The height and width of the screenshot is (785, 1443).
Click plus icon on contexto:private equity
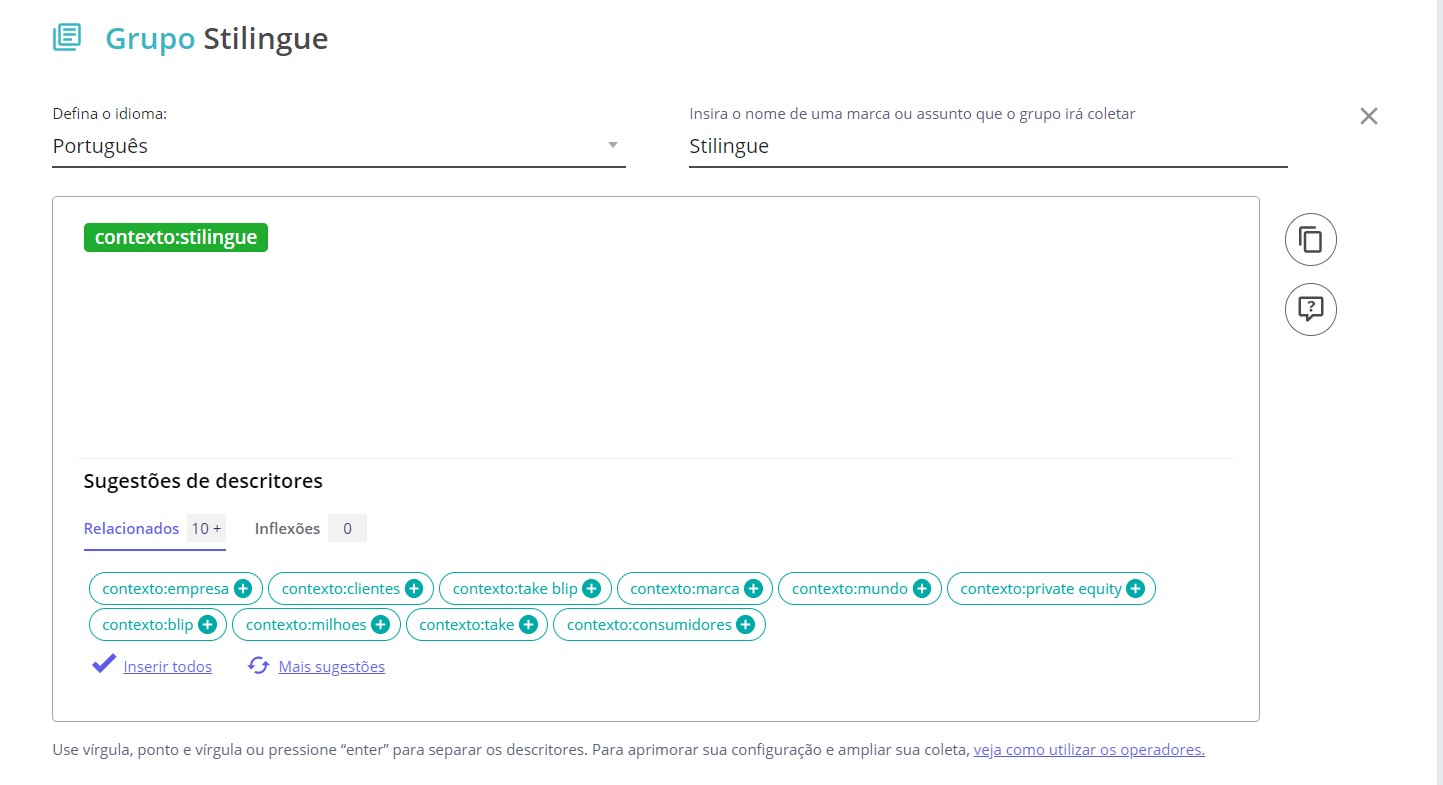[1135, 589]
